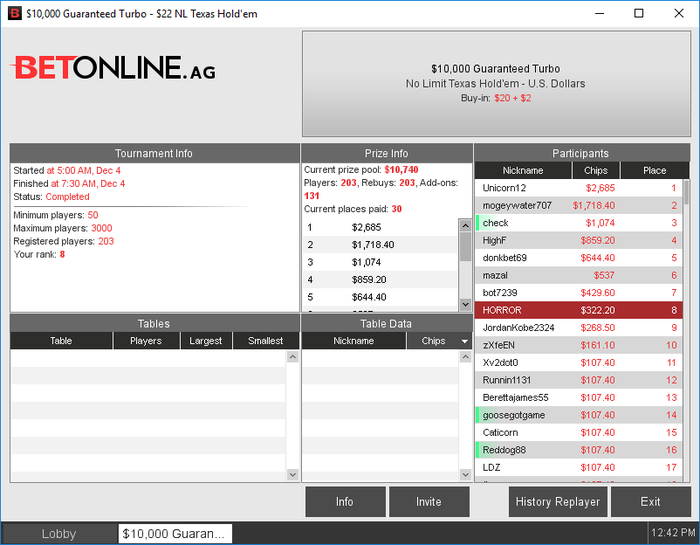Open the Info button
The width and height of the screenshot is (700, 545).
[345, 502]
